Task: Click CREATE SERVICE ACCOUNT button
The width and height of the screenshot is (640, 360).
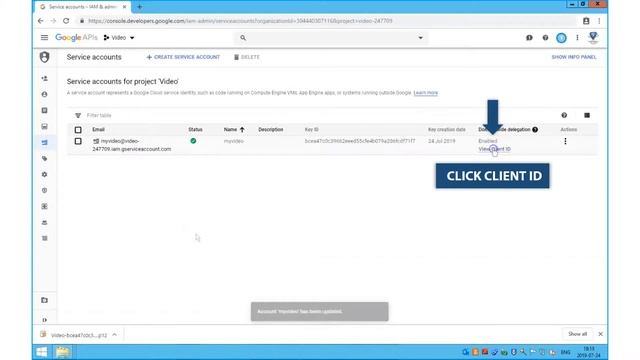Action: (183, 57)
